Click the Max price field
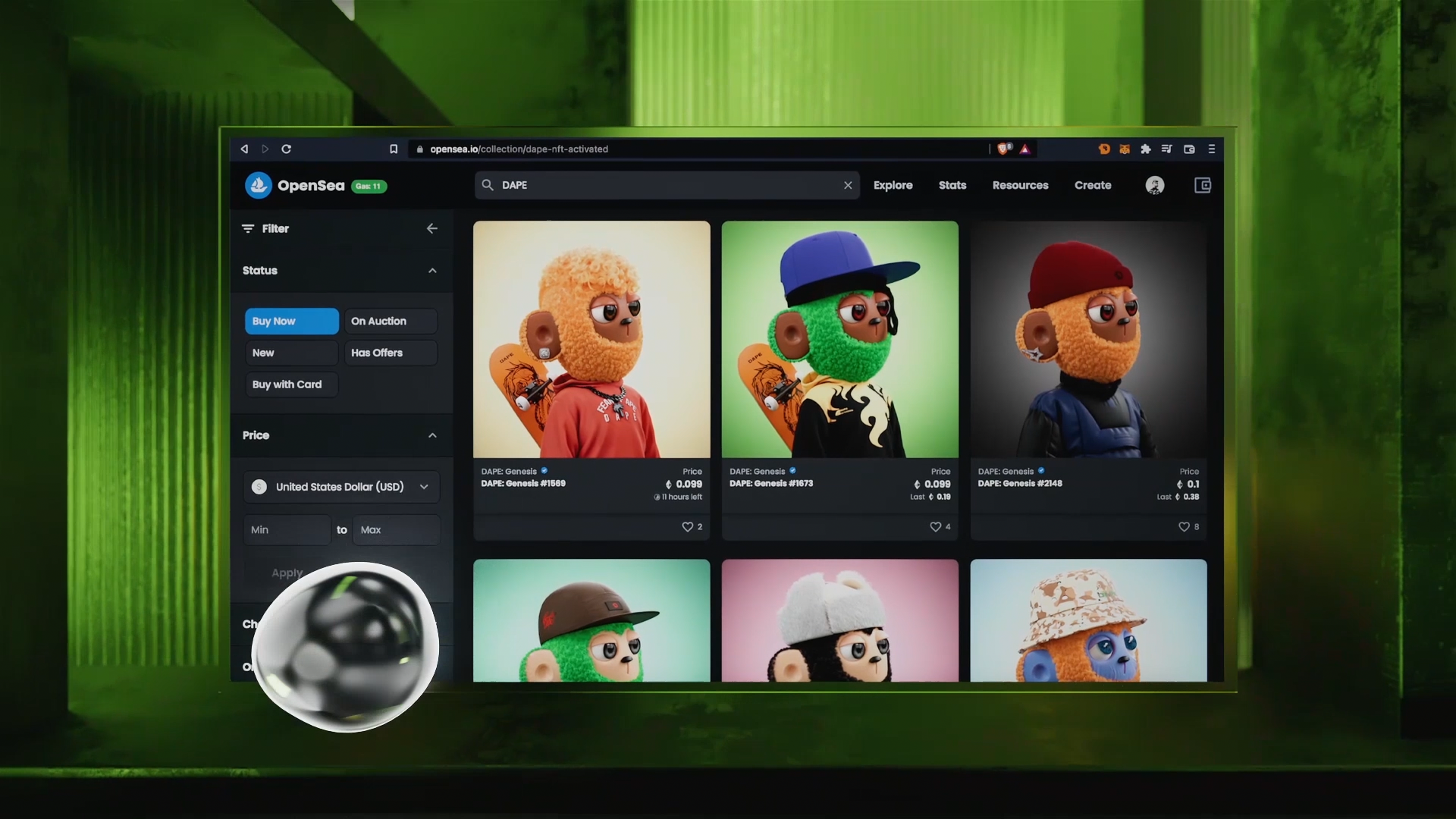This screenshot has height=819, width=1456. tap(397, 530)
